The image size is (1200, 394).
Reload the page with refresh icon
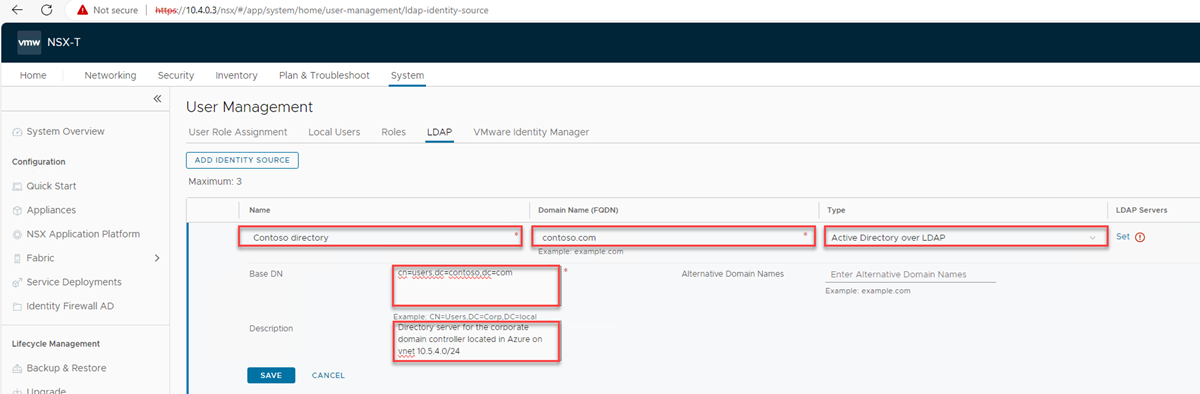(46, 9)
